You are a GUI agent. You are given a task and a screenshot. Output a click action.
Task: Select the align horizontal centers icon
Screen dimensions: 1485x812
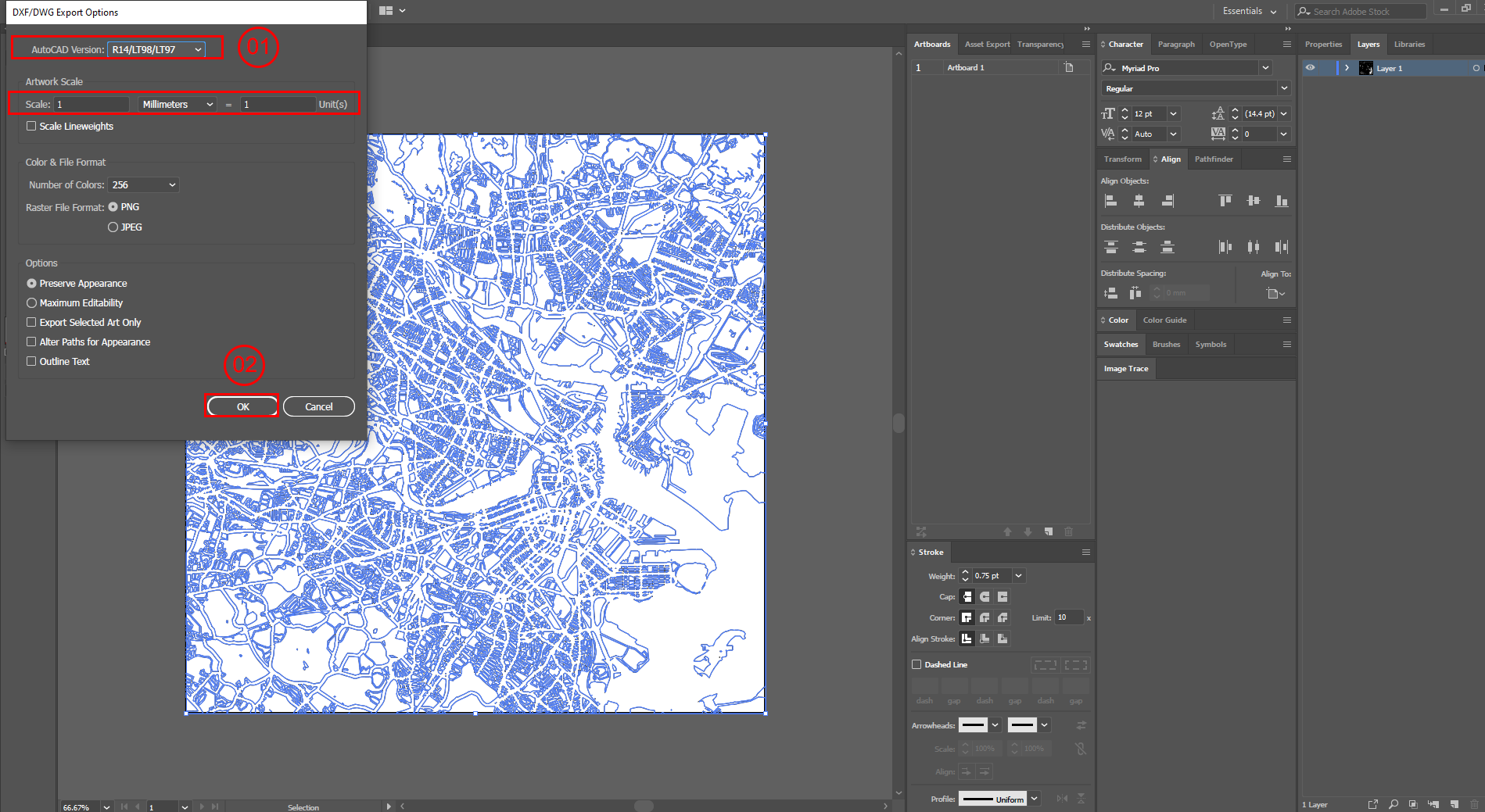pyautogui.click(x=1139, y=200)
